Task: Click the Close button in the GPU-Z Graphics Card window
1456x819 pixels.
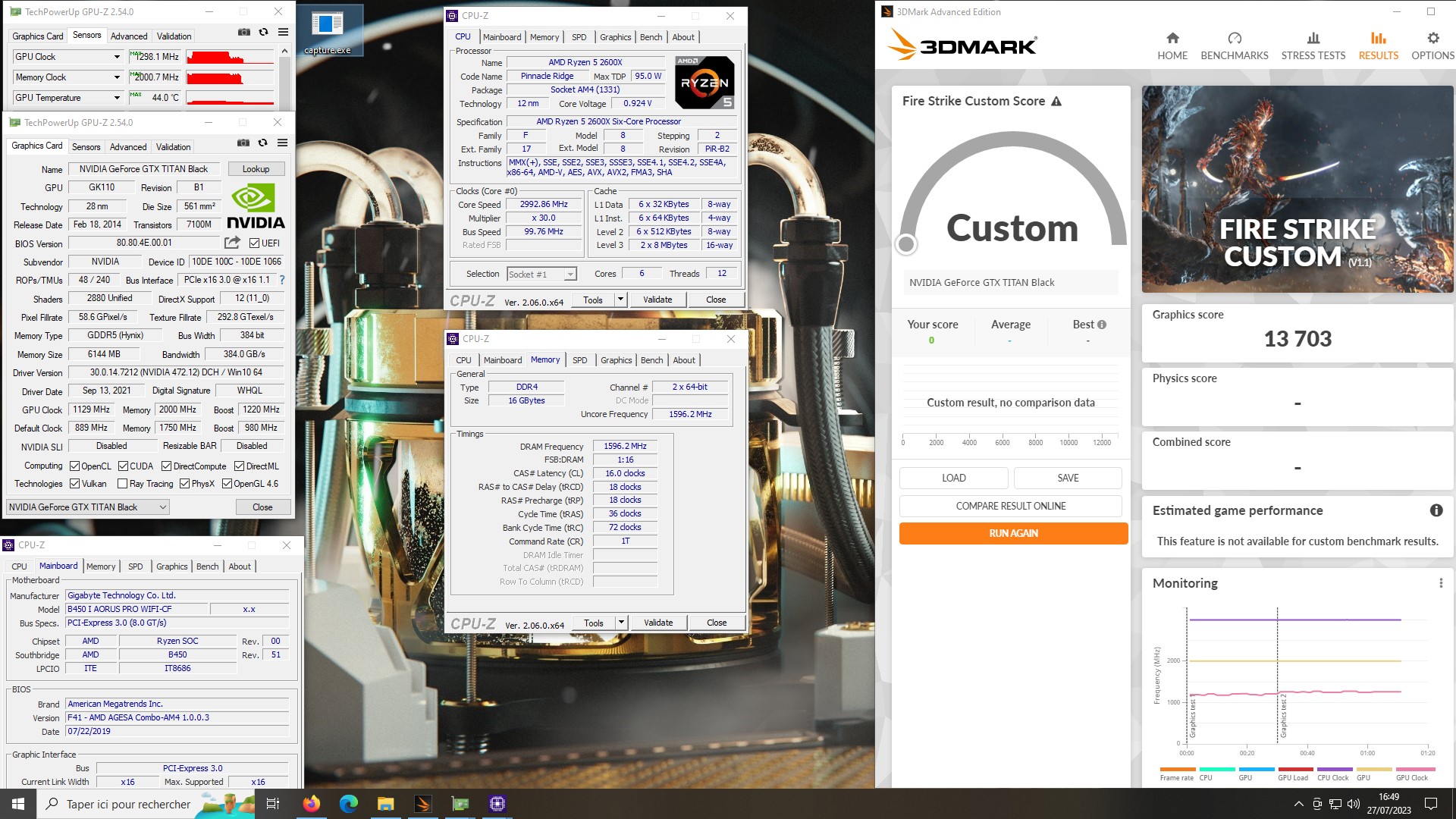Action: tap(262, 507)
